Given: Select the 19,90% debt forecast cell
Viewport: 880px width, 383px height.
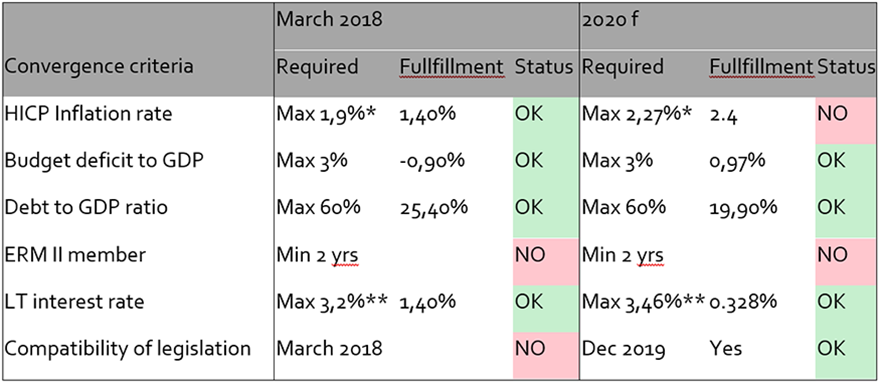Looking at the screenshot, I should click(x=744, y=208).
